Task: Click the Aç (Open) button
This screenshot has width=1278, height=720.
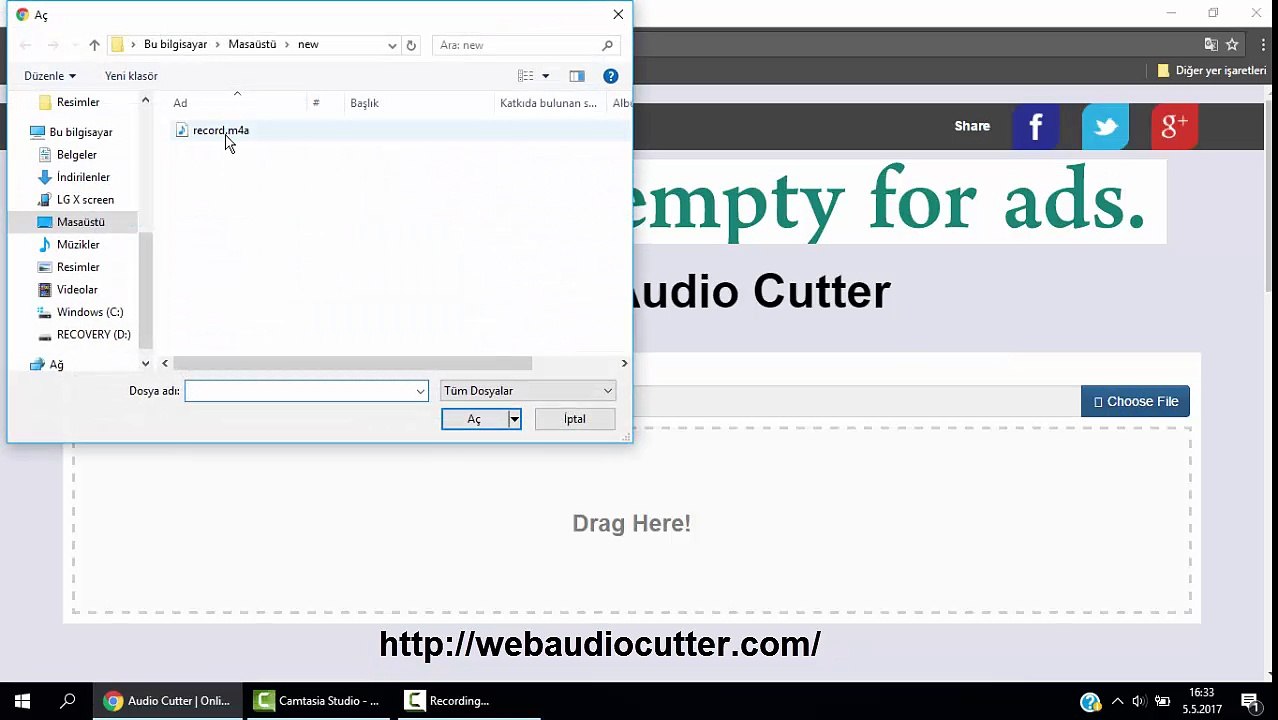Action: (475, 419)
